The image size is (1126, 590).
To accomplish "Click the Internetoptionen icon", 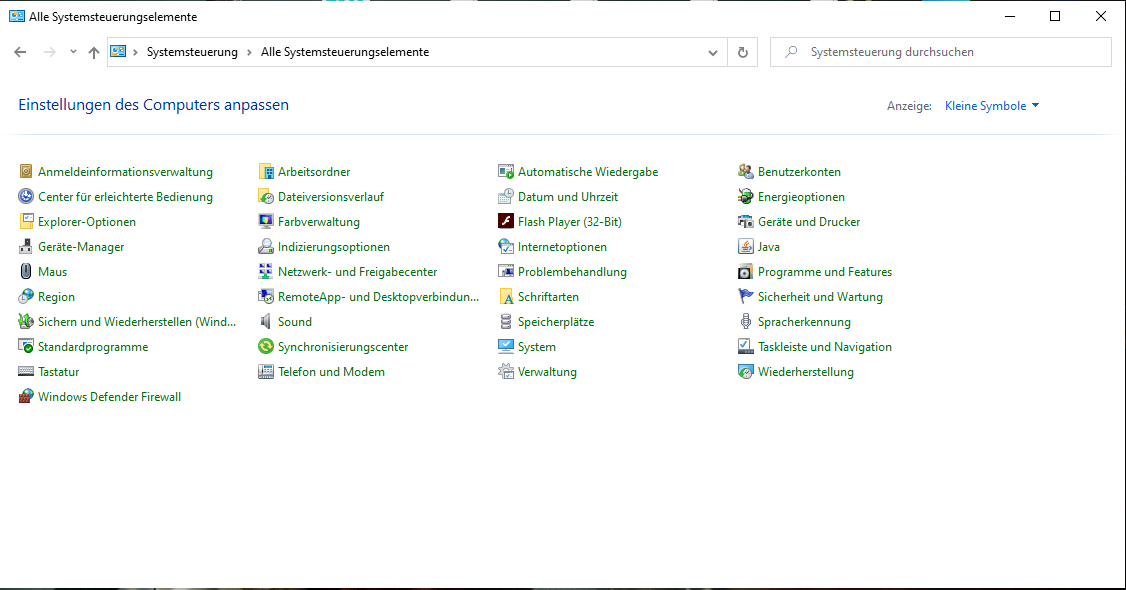I will pyautogui.click(x=506, y=247).
